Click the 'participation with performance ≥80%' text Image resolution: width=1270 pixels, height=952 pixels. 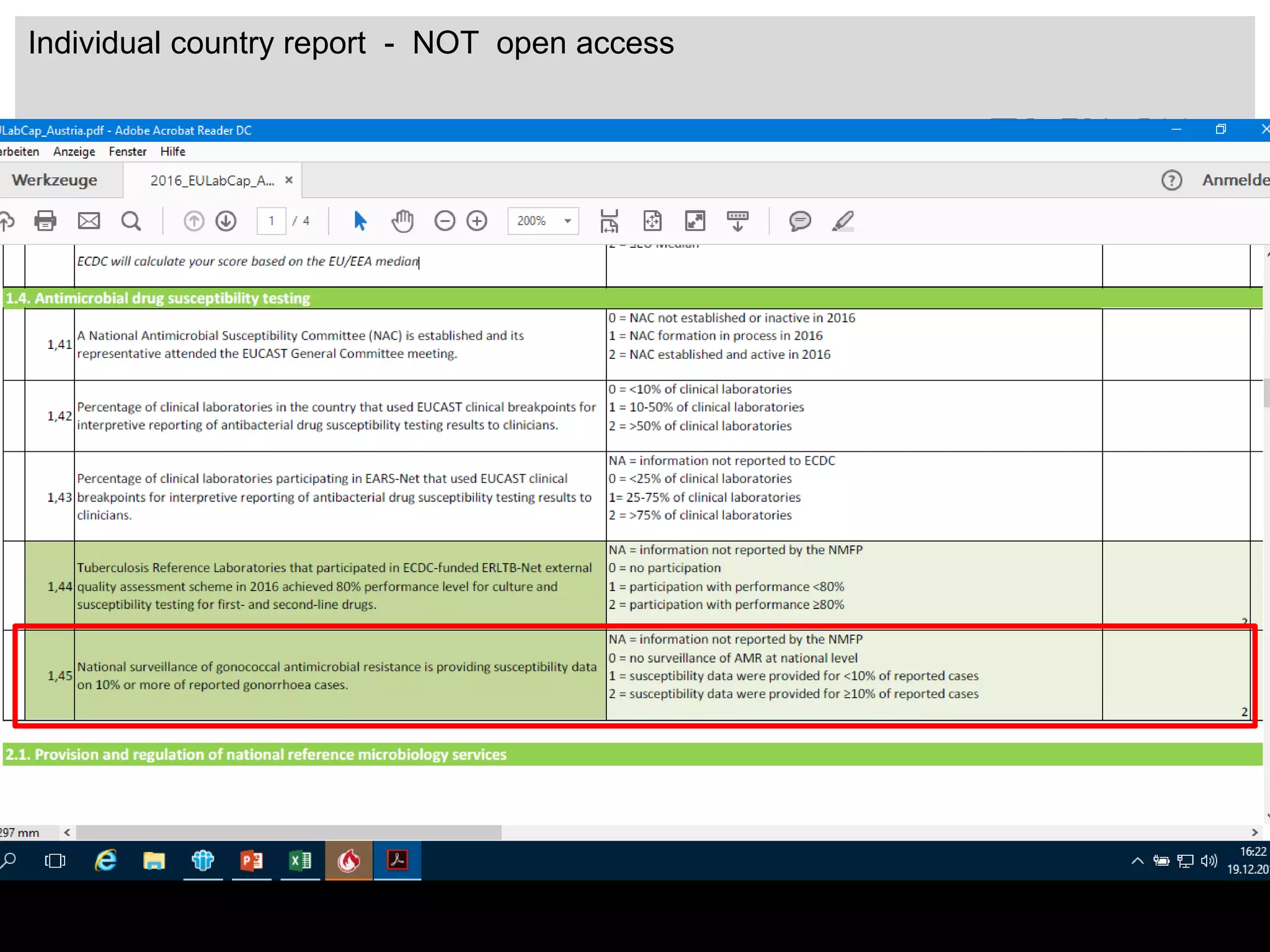coord(737,605)
